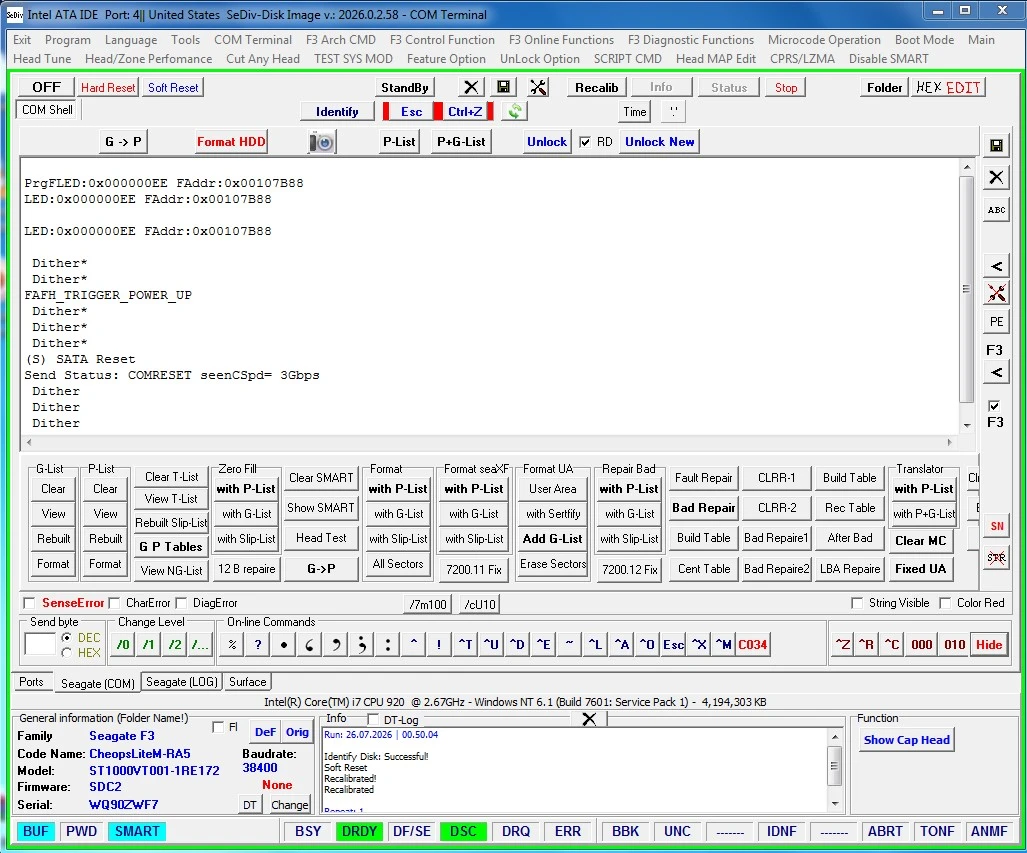Select the DEC radio button
Viewport: 1027px width, 853px height.
(66, 637)
